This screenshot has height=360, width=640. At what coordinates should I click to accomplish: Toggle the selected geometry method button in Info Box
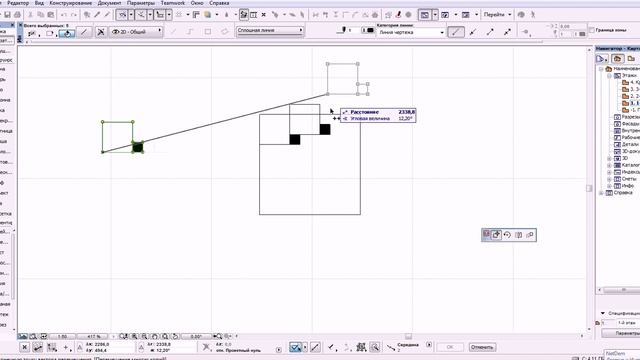[67, 33]
